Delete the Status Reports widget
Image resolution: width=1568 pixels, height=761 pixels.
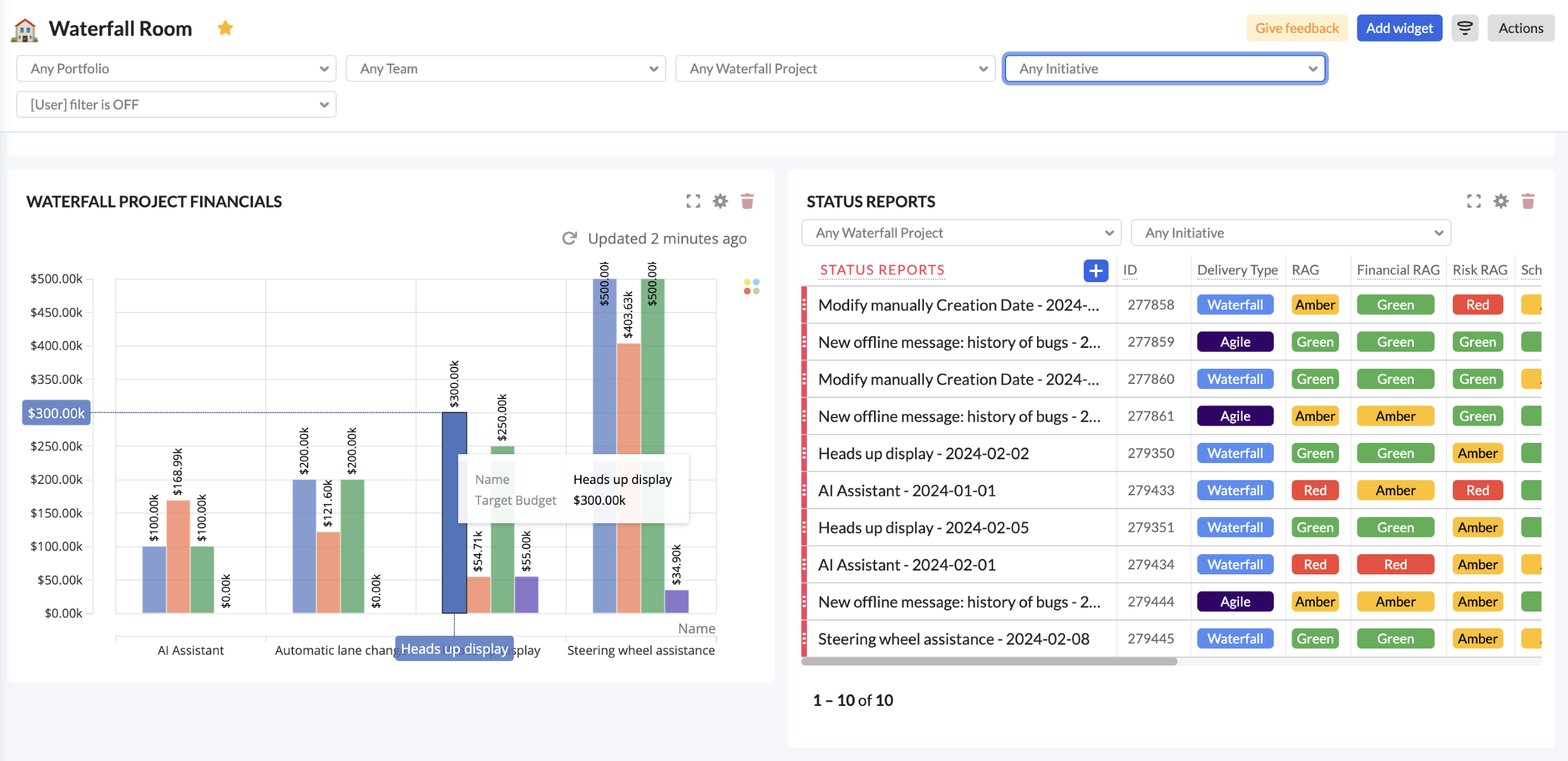coord(1528,201)
